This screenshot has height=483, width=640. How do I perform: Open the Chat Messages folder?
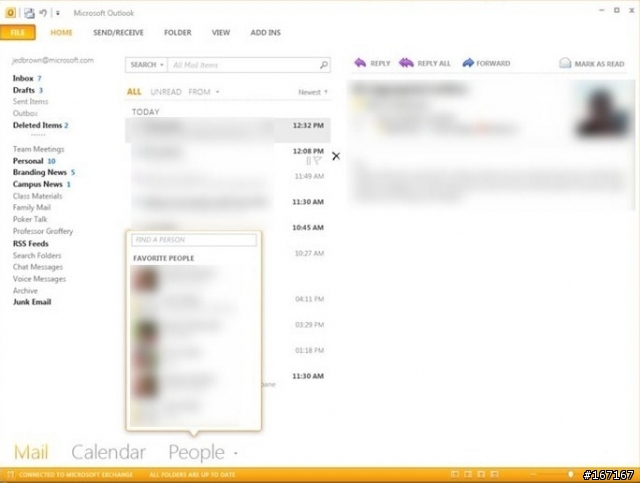click(x=38, y=267)
